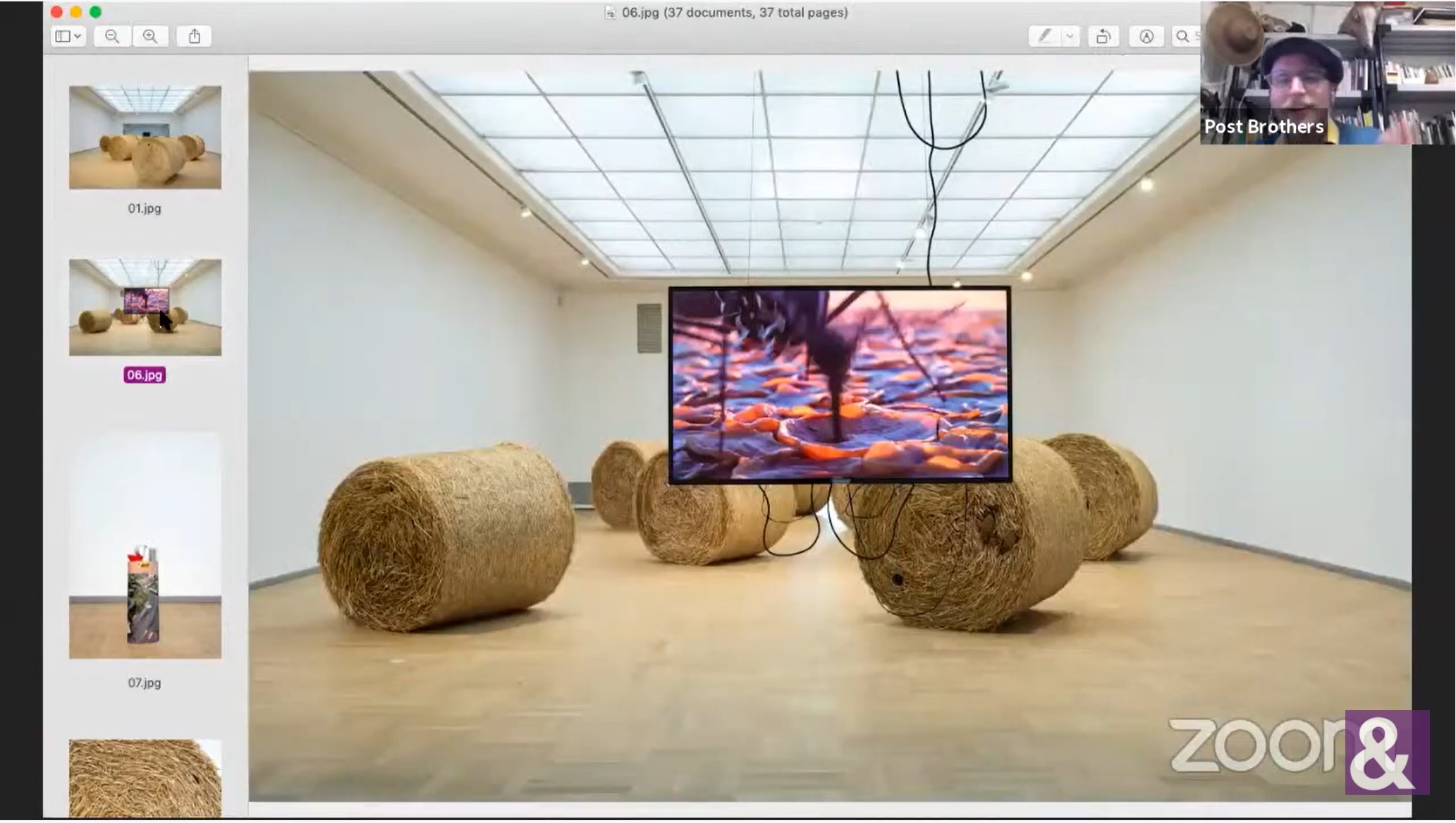Click the rotate image icon

tap(1103, 36)
